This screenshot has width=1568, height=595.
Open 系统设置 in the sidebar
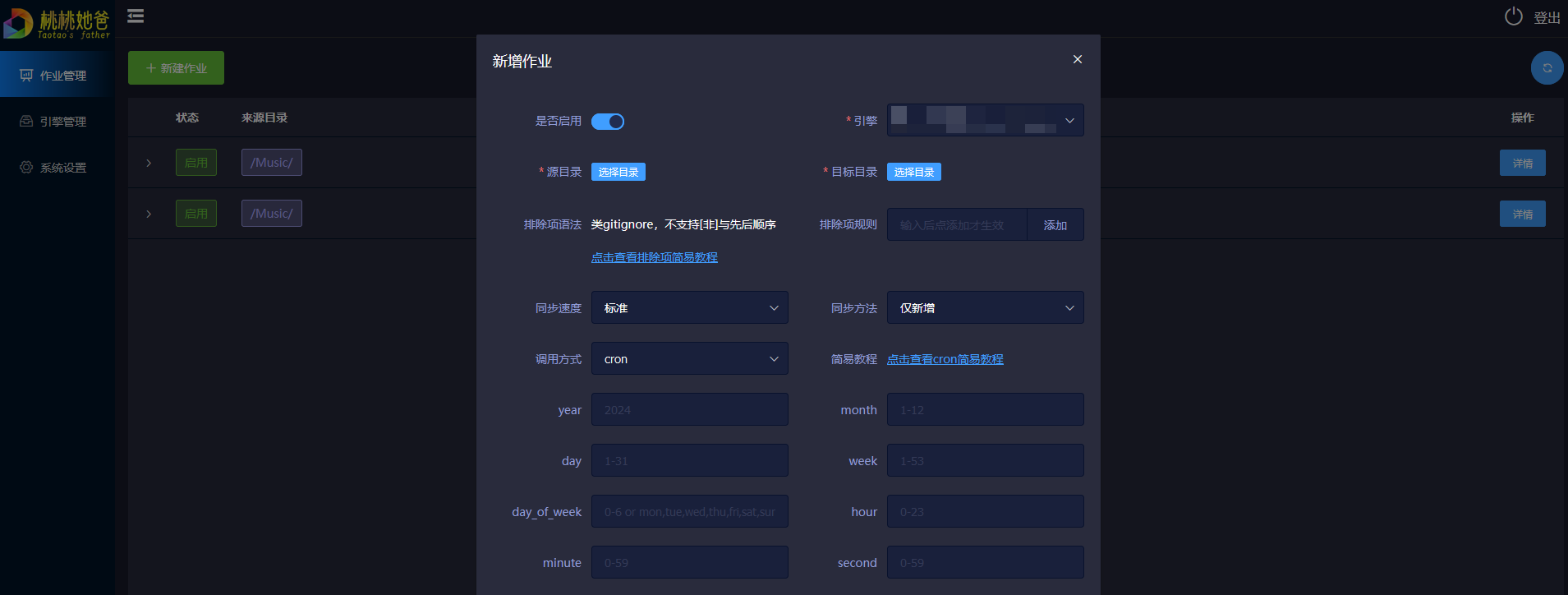(57, 168)
